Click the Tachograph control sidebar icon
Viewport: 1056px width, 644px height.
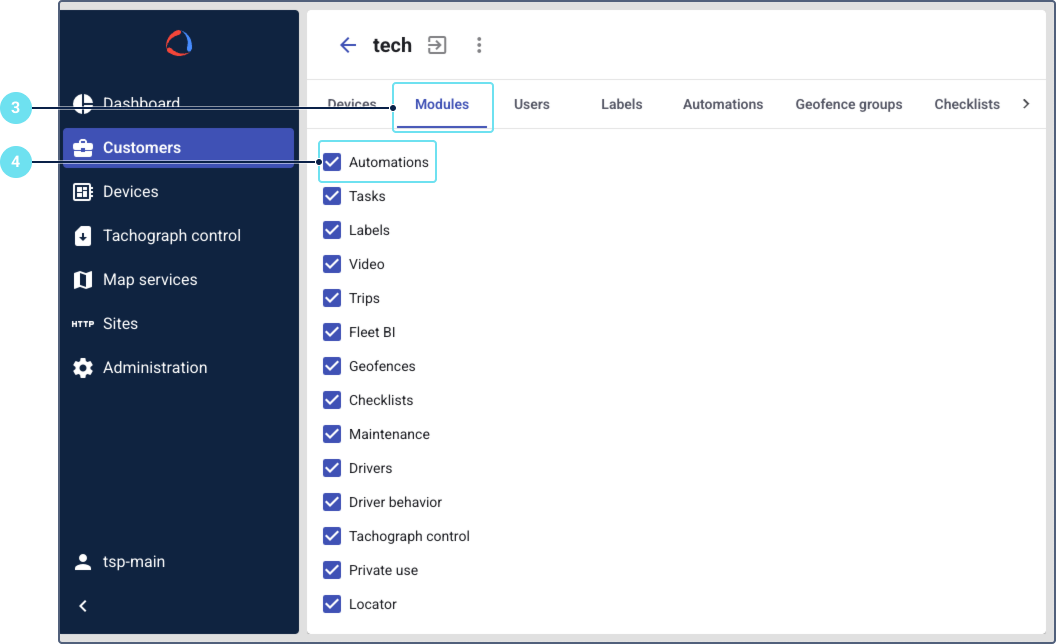point(83,236)
